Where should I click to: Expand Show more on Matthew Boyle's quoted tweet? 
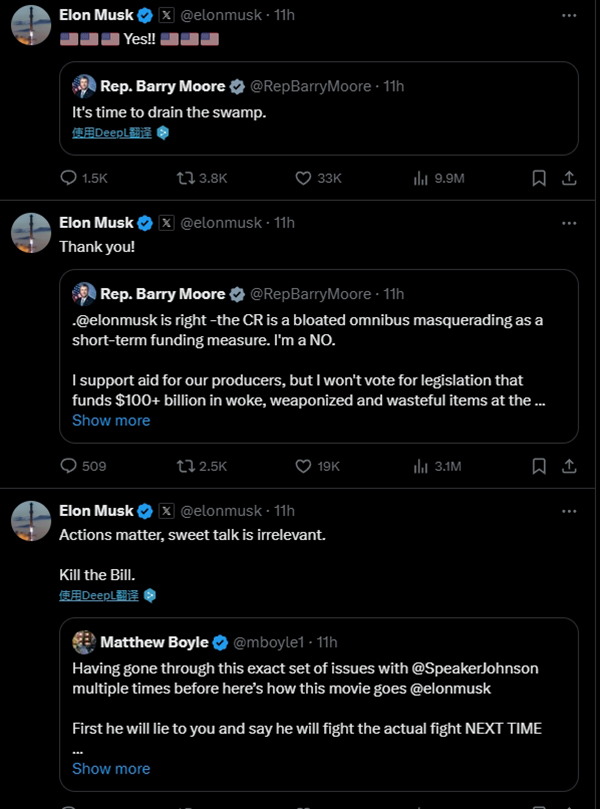point(111,768)
